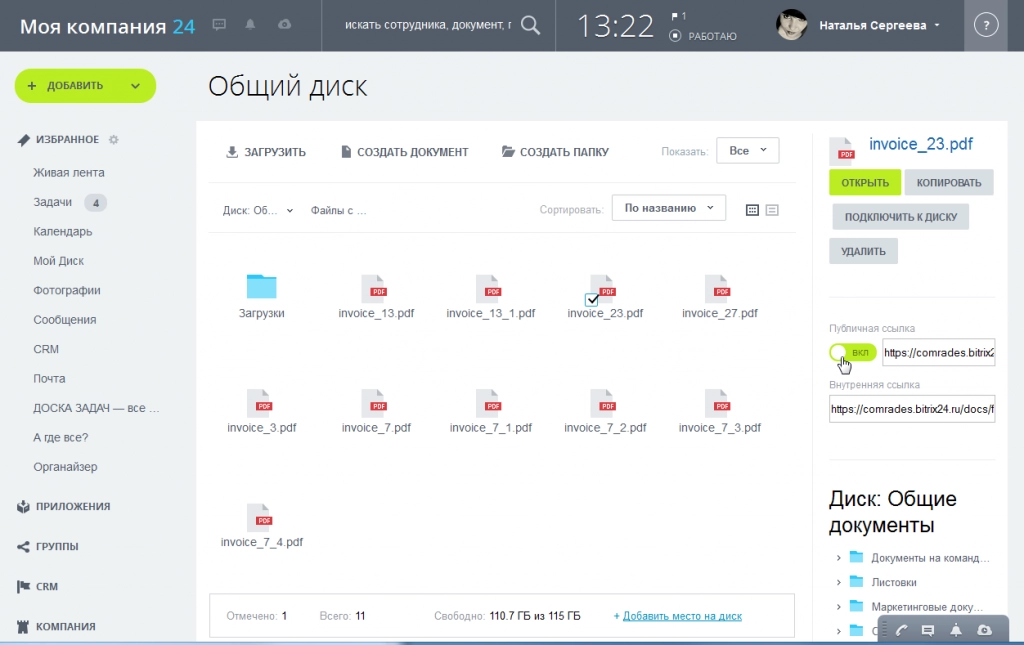The height and width of the screenshot is (645, 1024).
Task: Open the Показать 'Все' filter dropdown
Action: click(x=747, y=151)
